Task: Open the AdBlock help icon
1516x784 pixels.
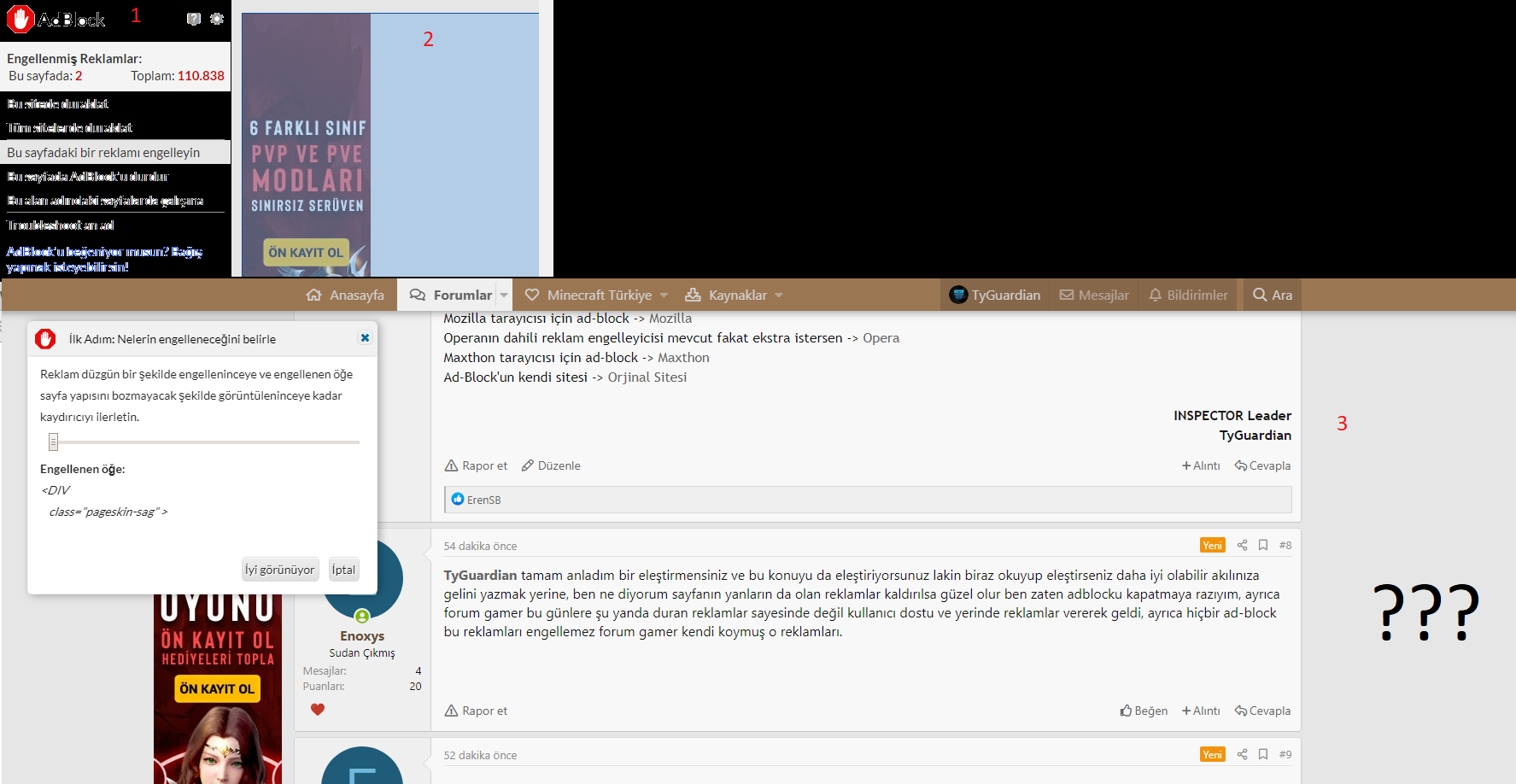Action: (194, 19)
